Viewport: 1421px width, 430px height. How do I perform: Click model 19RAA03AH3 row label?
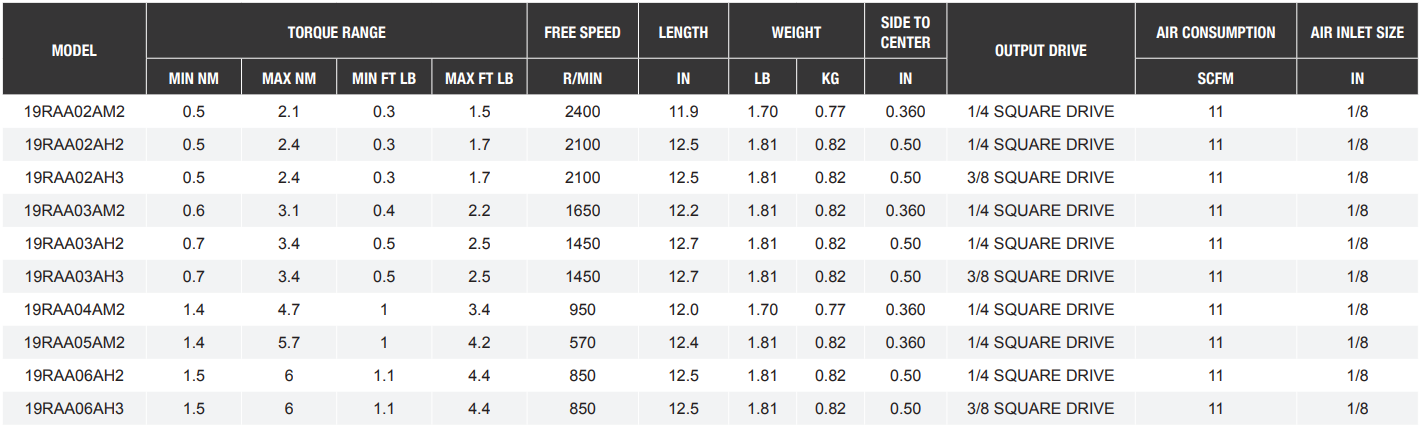click(74, 277)
